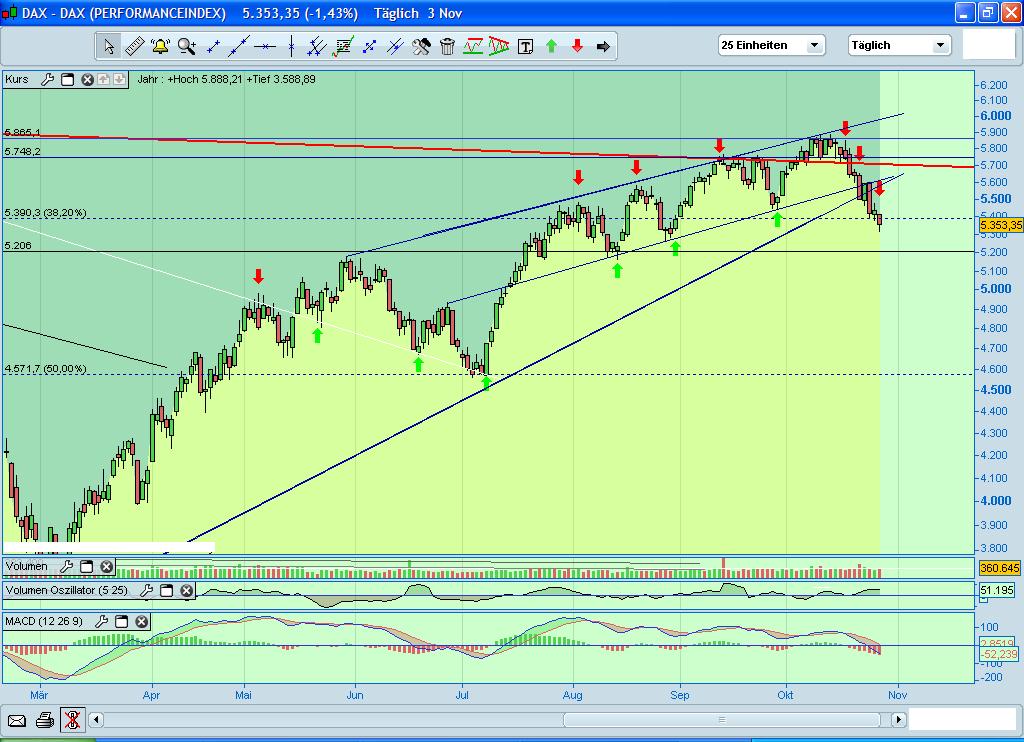Select the pointer selection tool

(x=106, y=45)
